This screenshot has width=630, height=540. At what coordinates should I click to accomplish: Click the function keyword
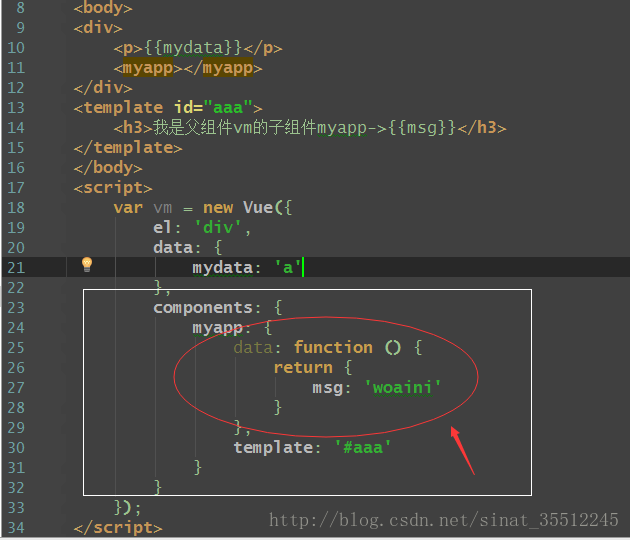click(x=333, y=348)
